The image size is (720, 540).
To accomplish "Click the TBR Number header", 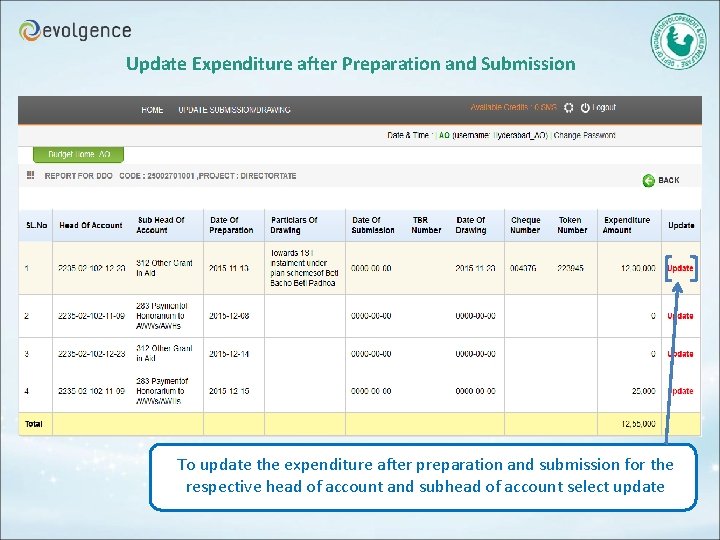I will pyautogui.click(x=426, y=225).
